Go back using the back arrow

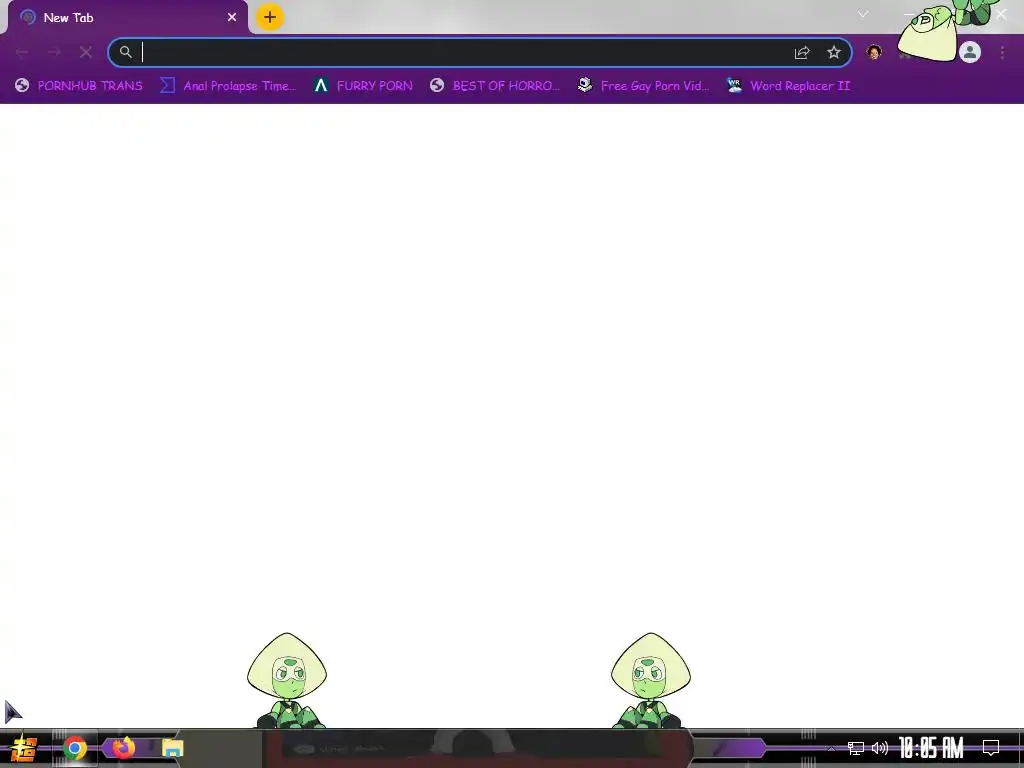coord(22,52)
